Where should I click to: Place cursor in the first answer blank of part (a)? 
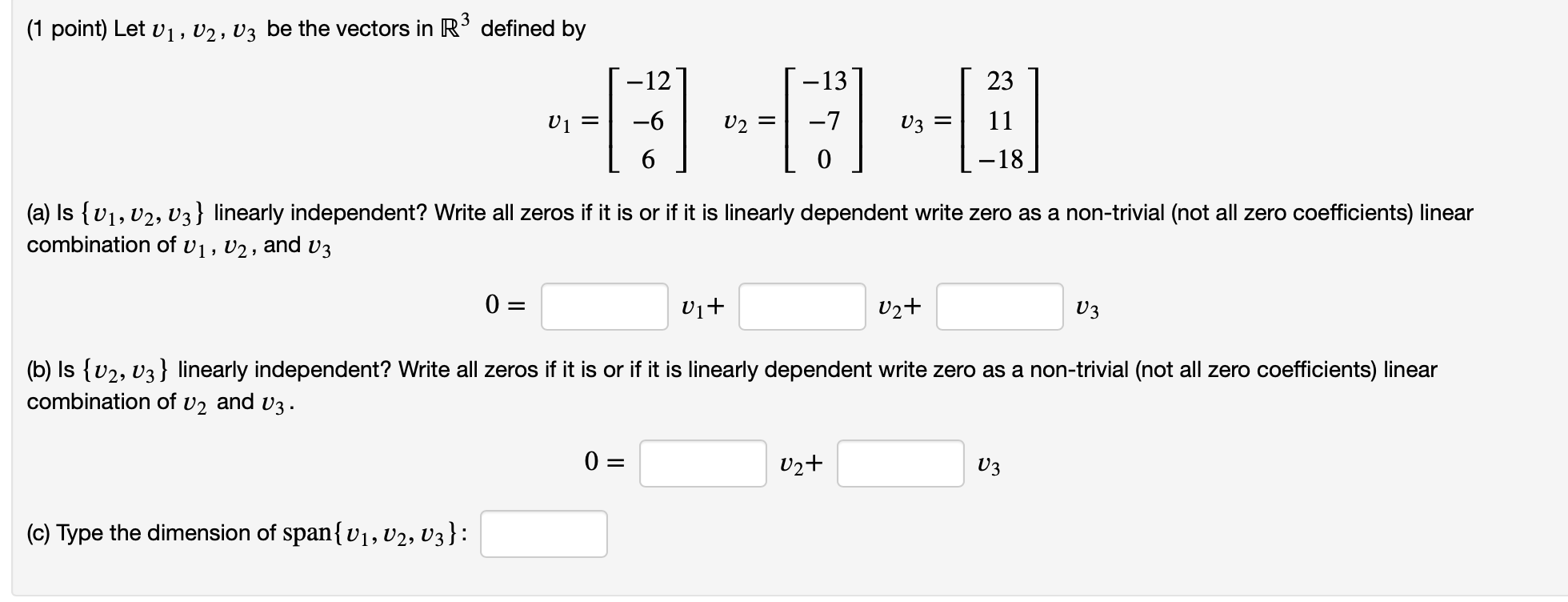606,306
